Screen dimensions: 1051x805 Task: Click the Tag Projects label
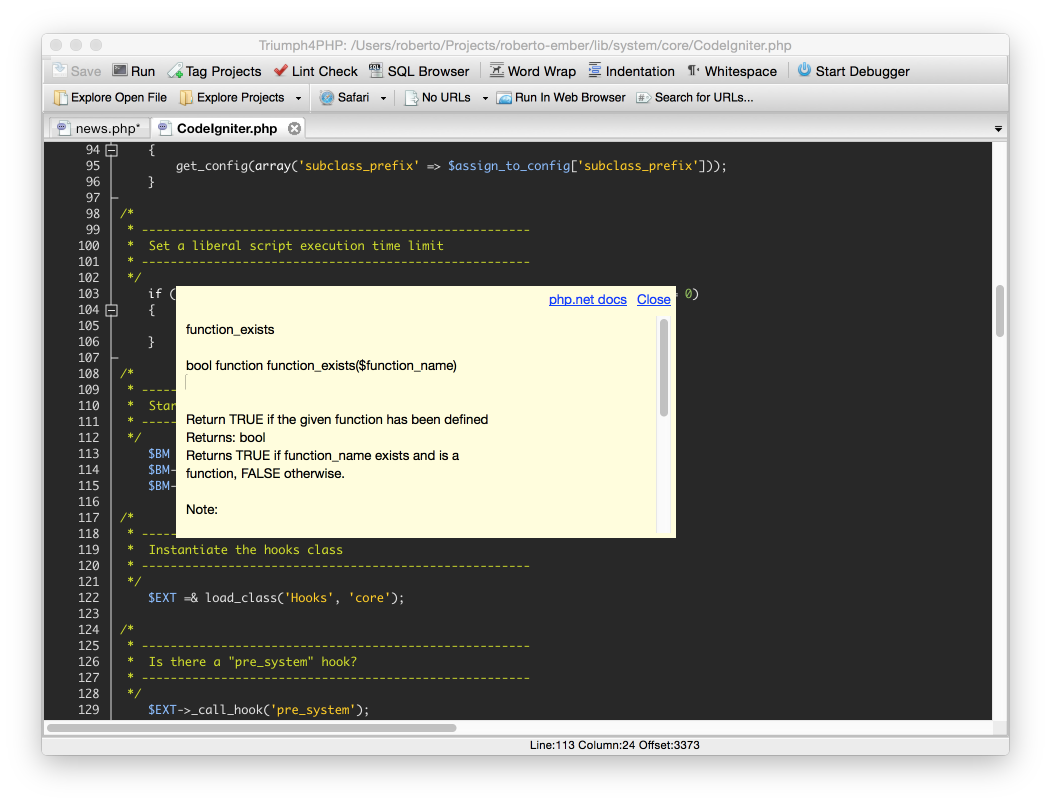223,71
